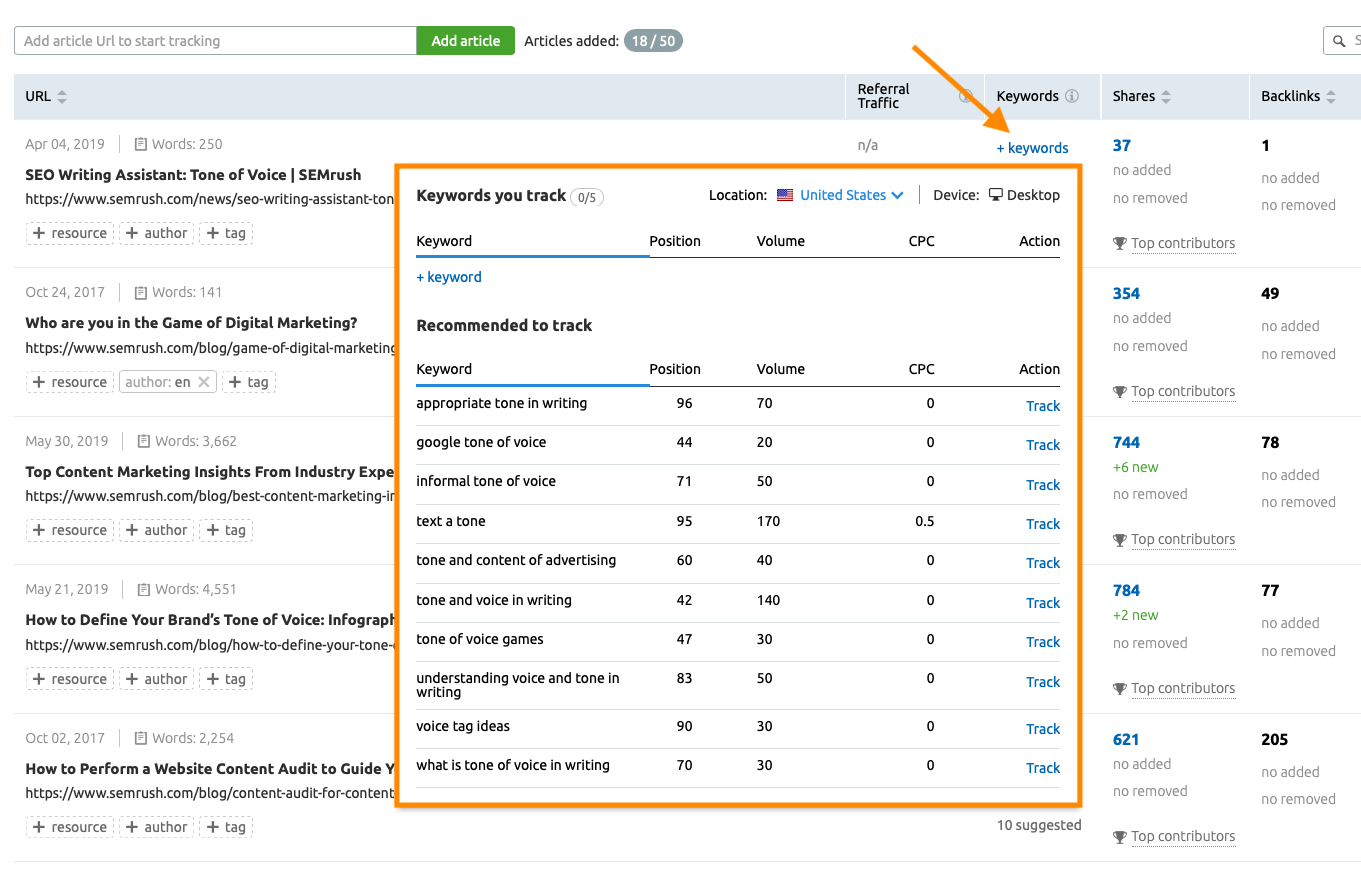Click the + keywords link under Keywords column

point(1032,147)
